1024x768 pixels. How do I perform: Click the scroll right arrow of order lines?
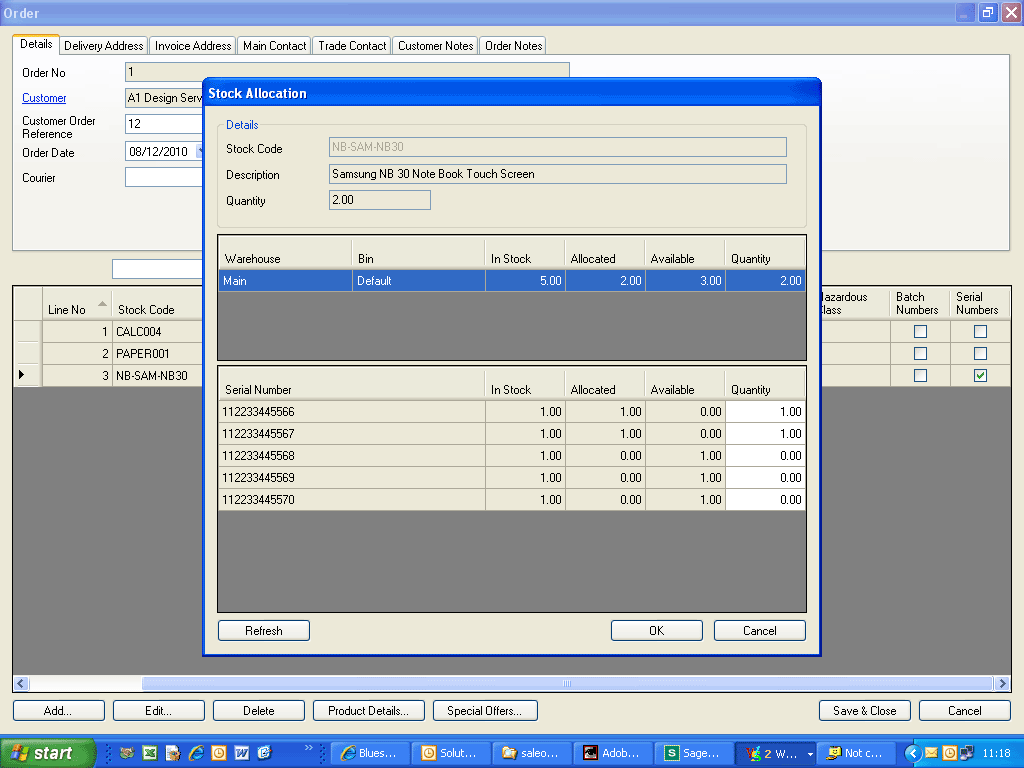click(1002, 683)
